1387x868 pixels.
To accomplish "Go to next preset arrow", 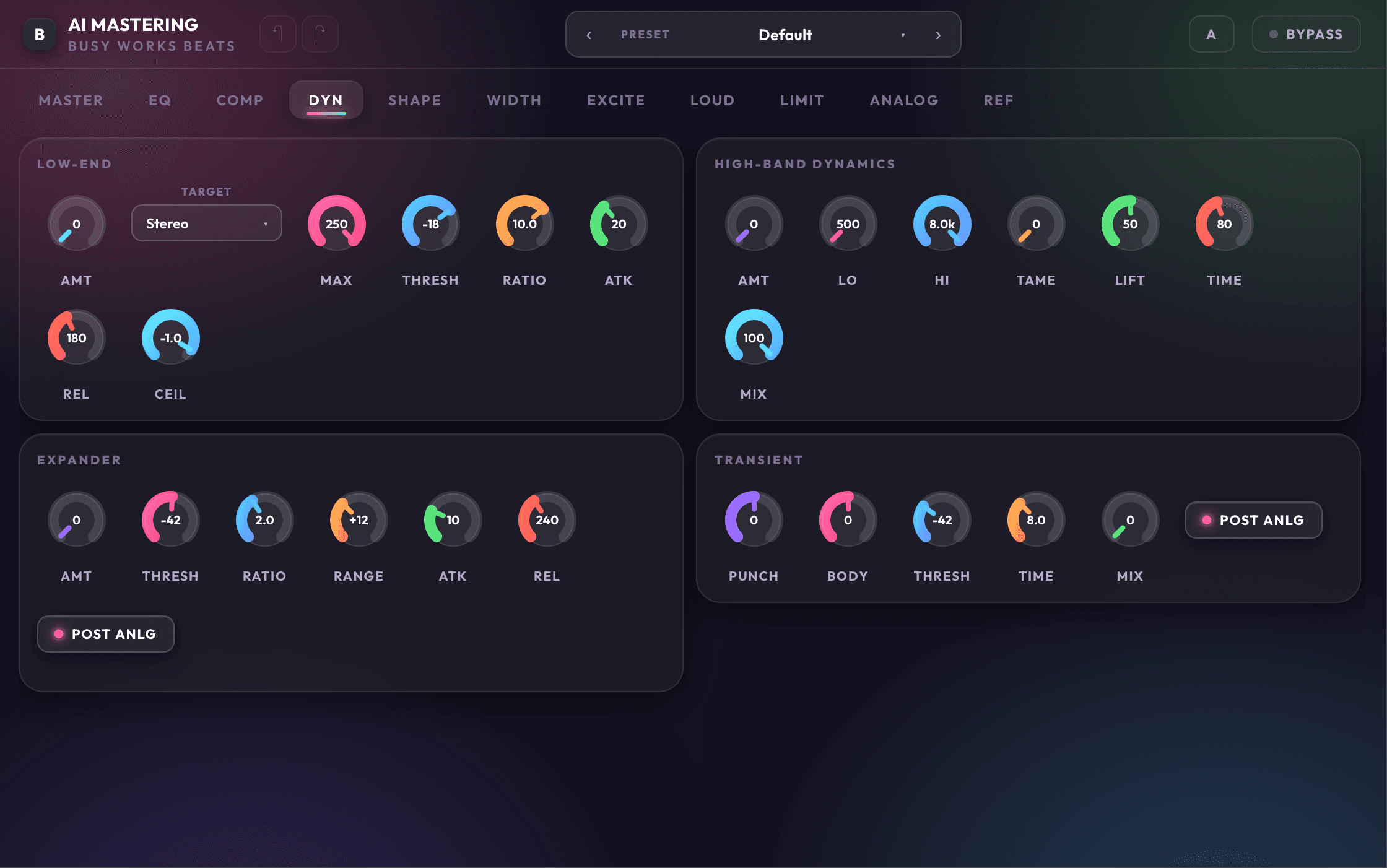I will tap(938, 35).
